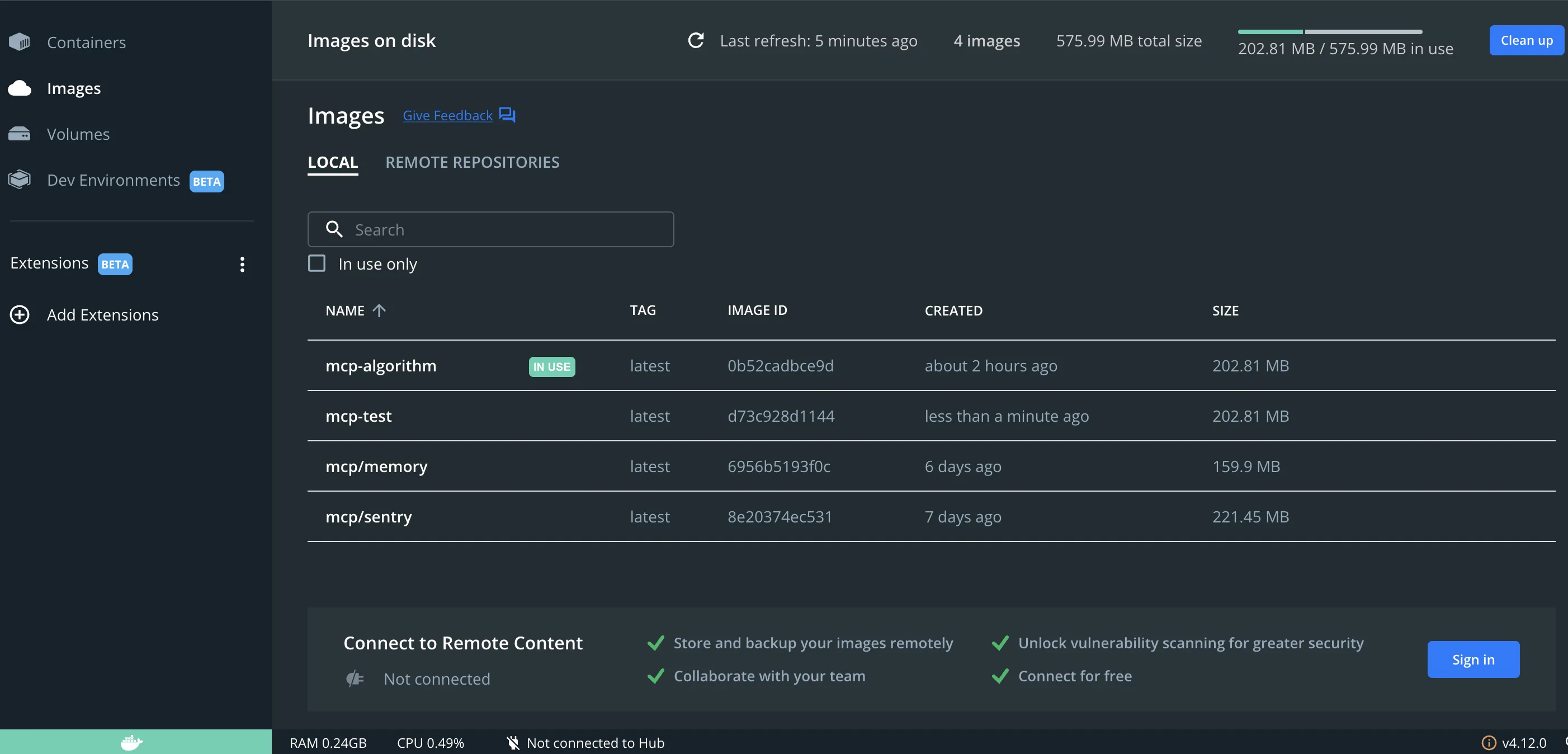
Task: Click "575.99 MB total size" label
Action: pos(1129,41)
